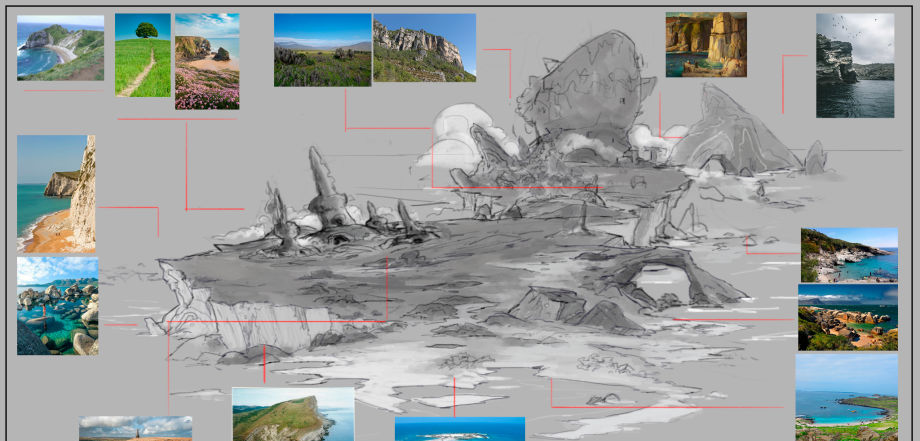
Task: Select the wide meadow with purple flowers photo
Action: (x=323, y=50)
